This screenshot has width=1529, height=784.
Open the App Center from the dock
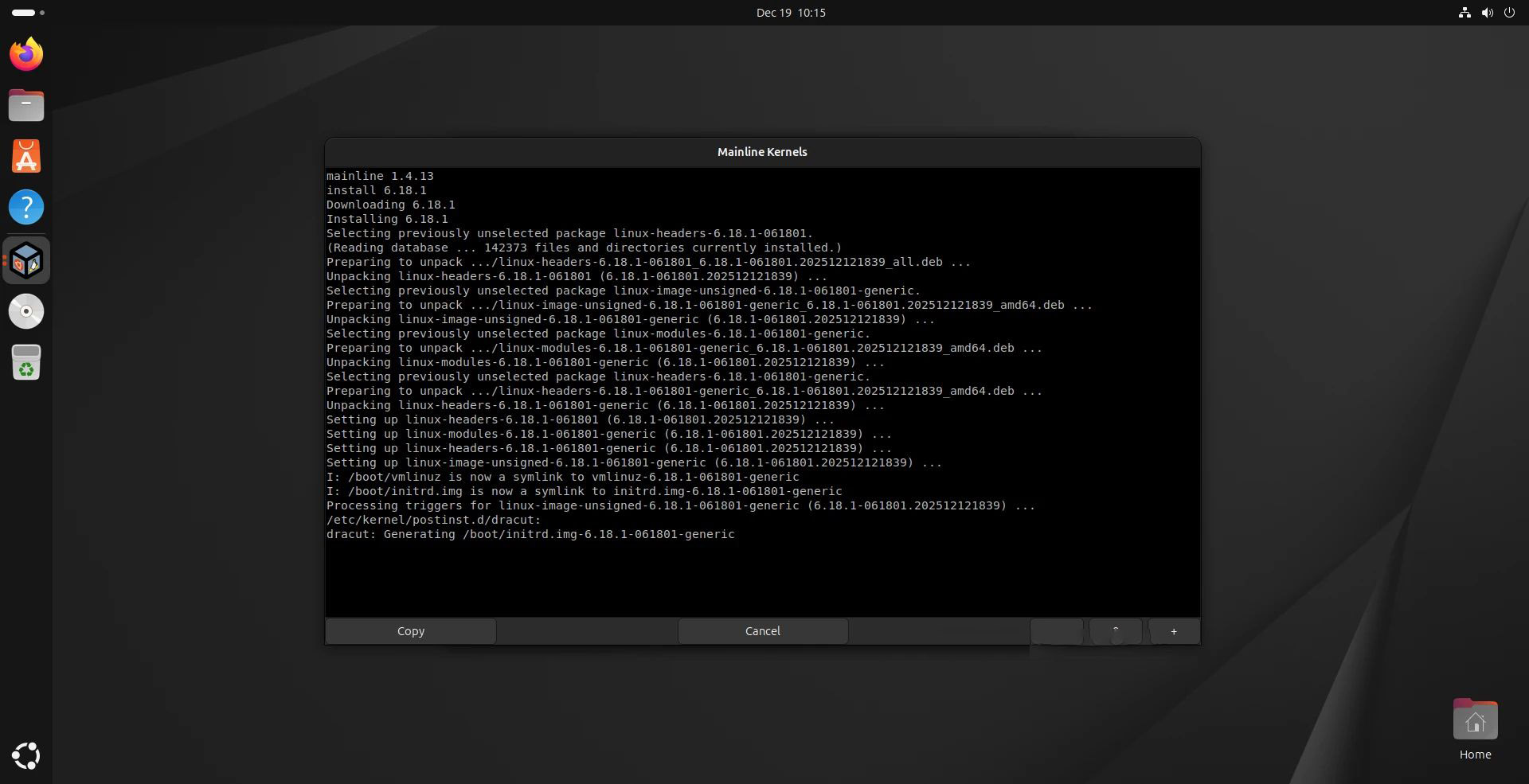[x=26, y=156]
